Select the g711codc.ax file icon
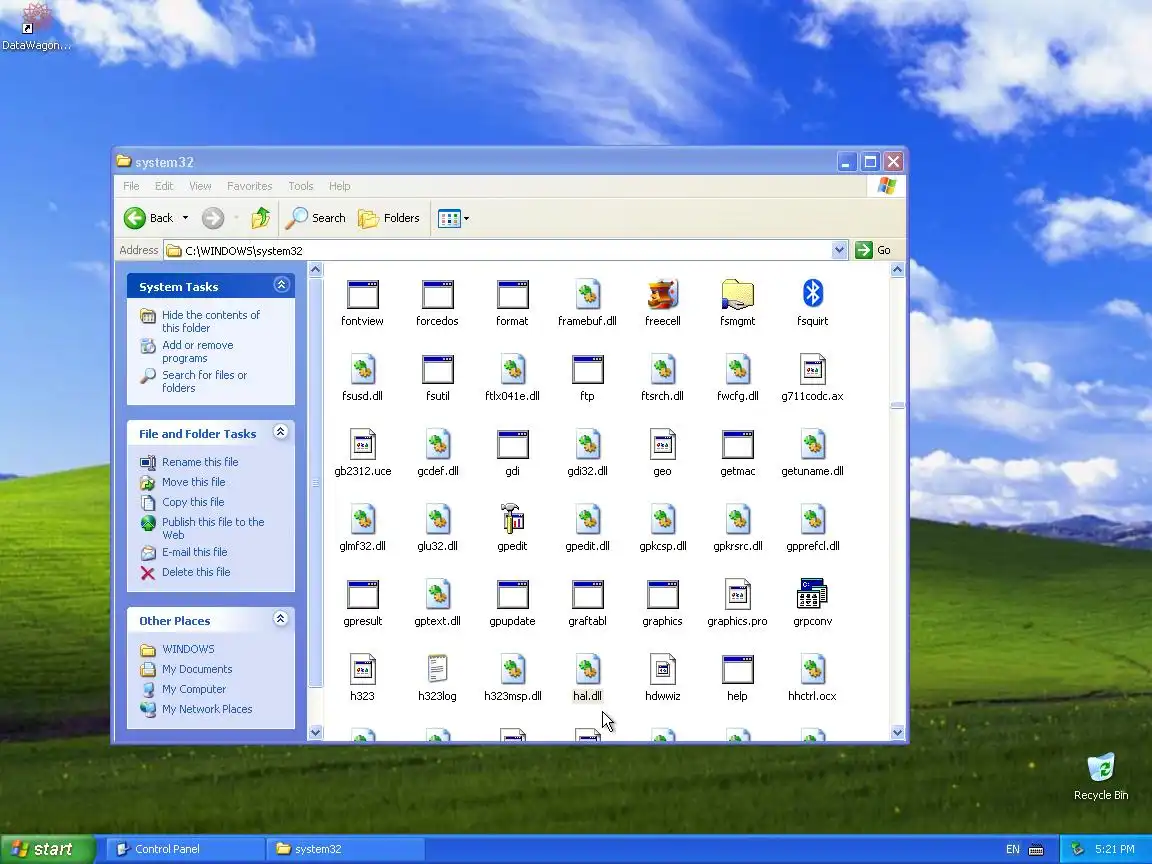The height and width of the screenshot is (864, 1152). 813,370
